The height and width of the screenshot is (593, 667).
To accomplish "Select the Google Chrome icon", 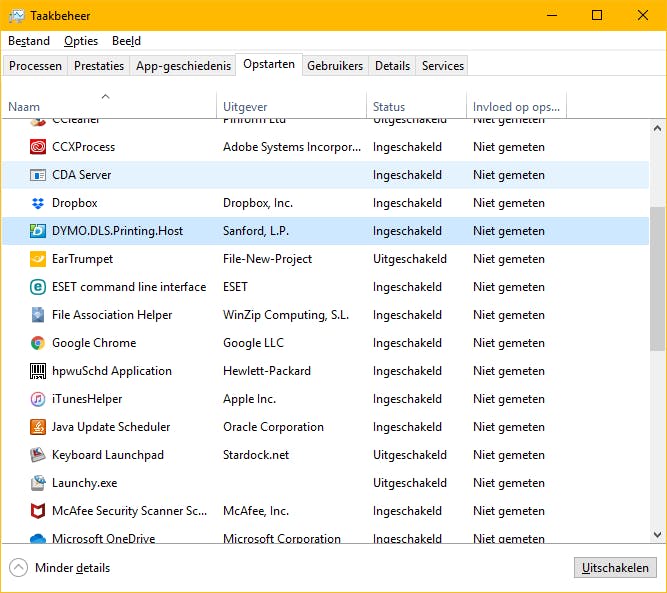I will tap(38, 343).
